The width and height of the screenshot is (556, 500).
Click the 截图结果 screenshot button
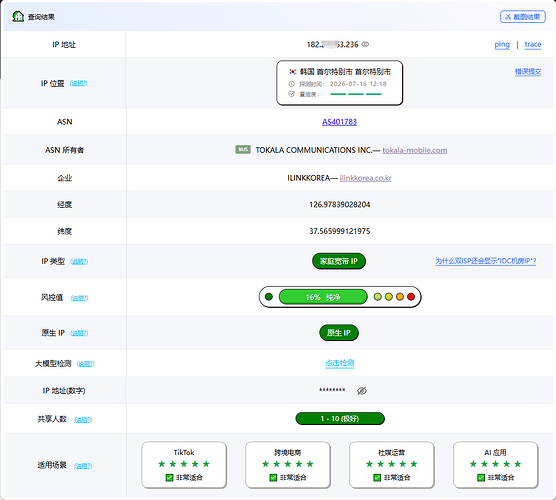click(x=523, y=17)
